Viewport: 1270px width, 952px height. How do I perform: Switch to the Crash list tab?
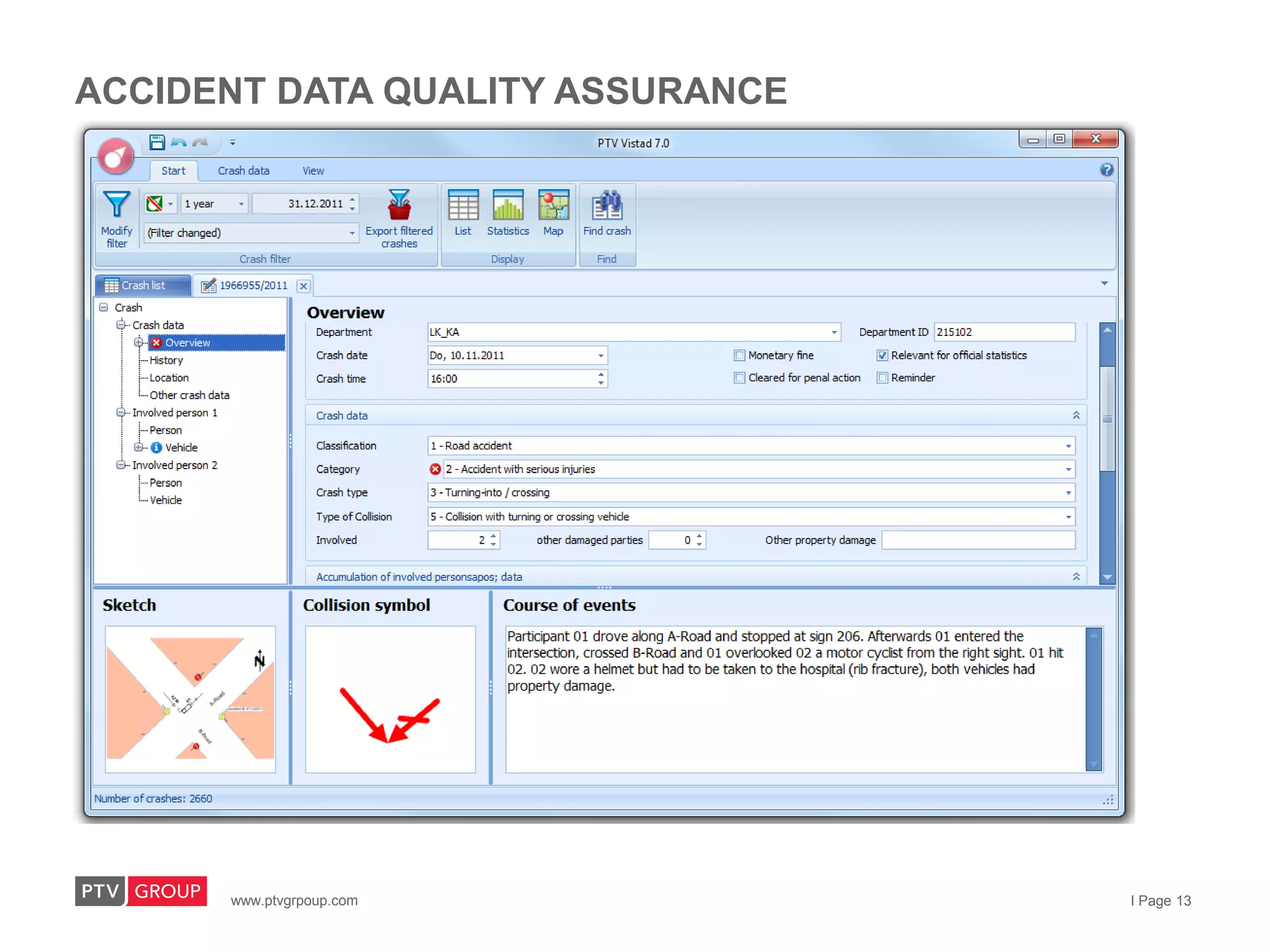[x=143, y=285]
